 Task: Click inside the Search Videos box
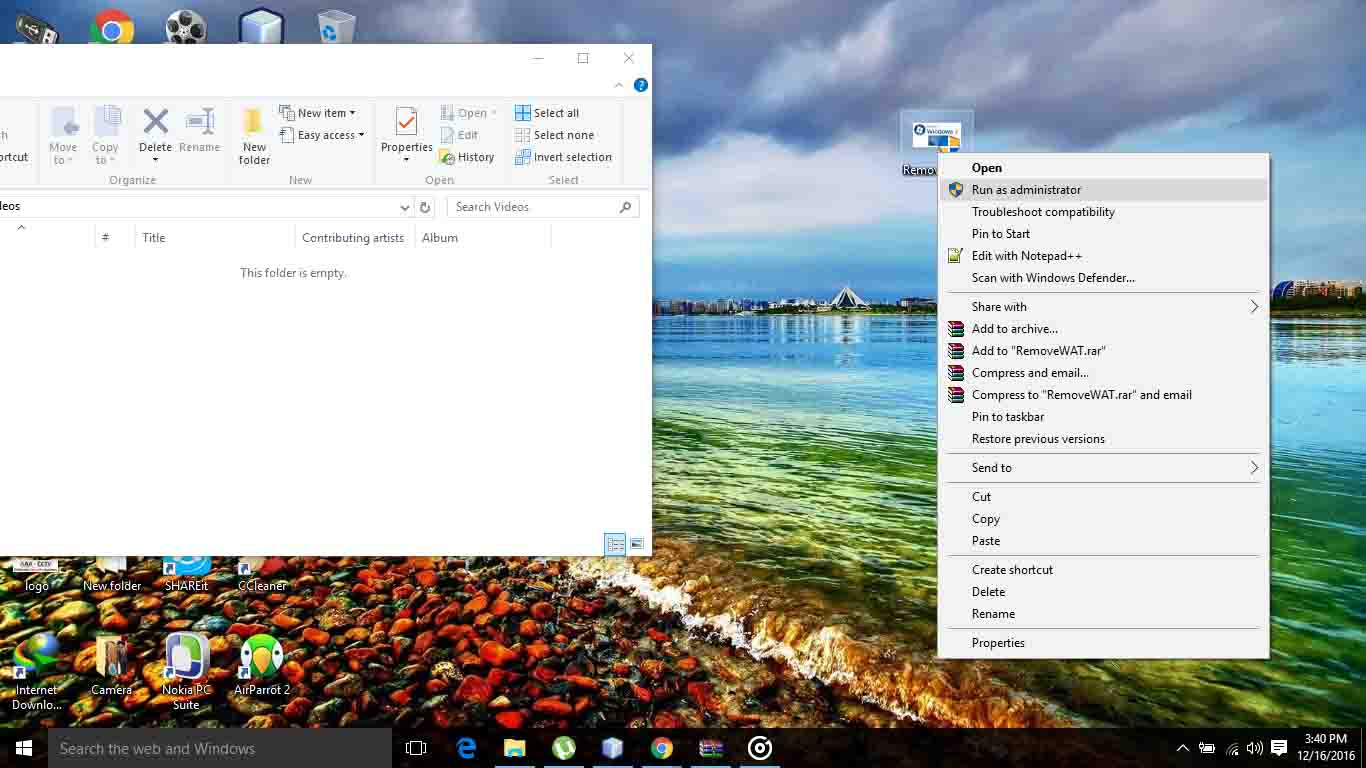pos(530,206)
